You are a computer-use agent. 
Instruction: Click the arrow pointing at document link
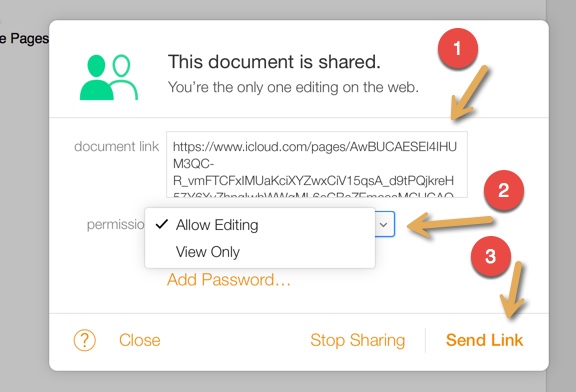[469, 93]
